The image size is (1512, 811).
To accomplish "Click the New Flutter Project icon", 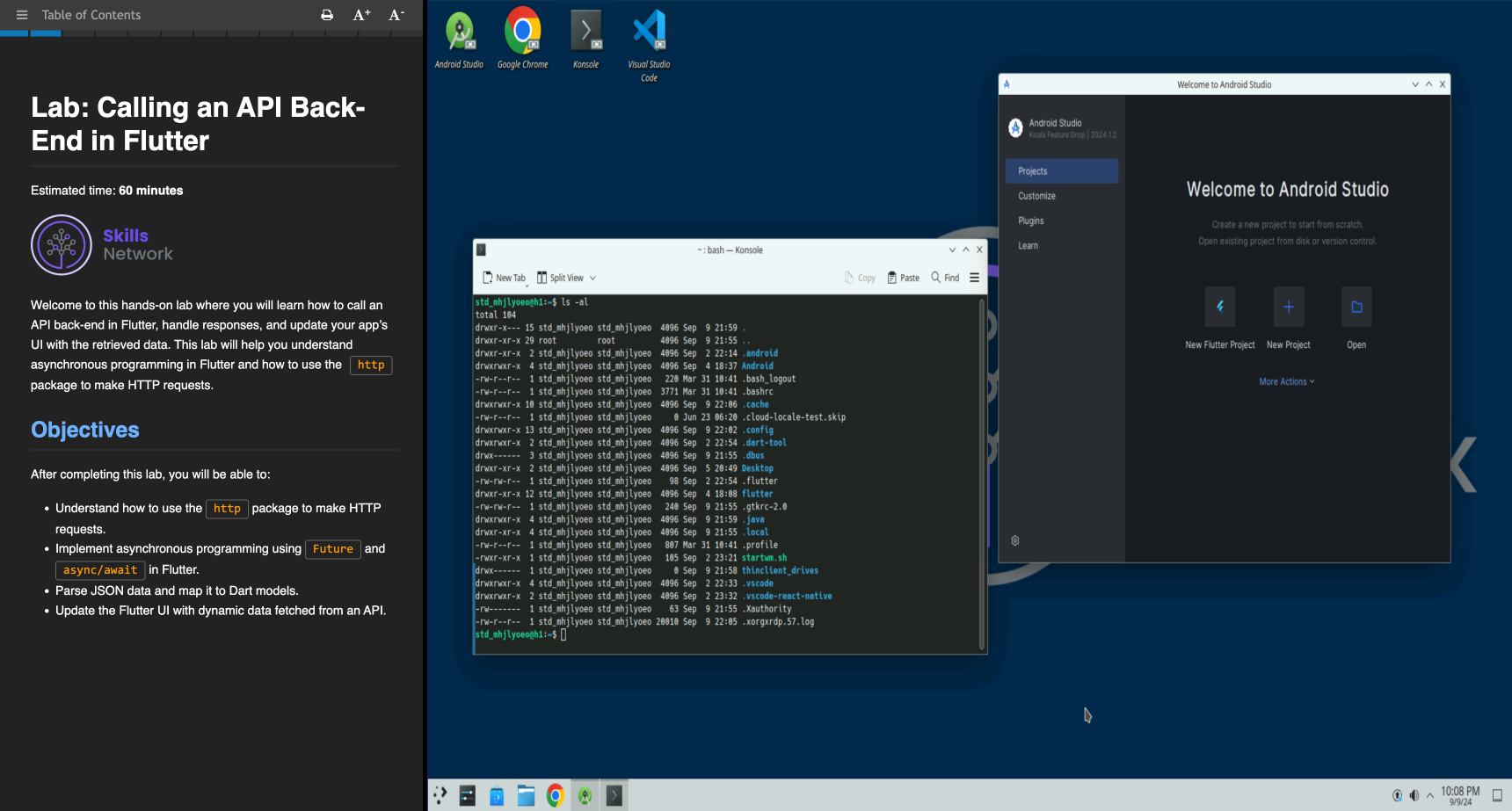I will pyautogui.click(x=1220, y=307).
